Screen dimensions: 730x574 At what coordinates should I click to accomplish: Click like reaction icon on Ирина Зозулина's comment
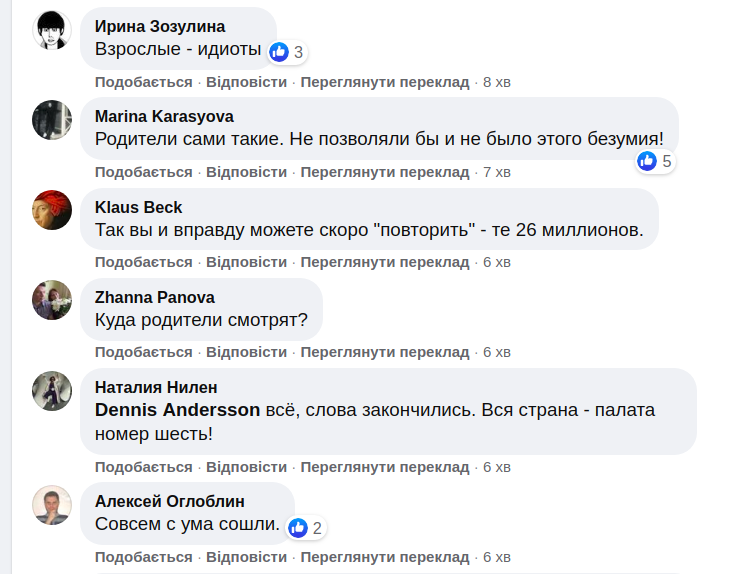[x=279, y=52]
